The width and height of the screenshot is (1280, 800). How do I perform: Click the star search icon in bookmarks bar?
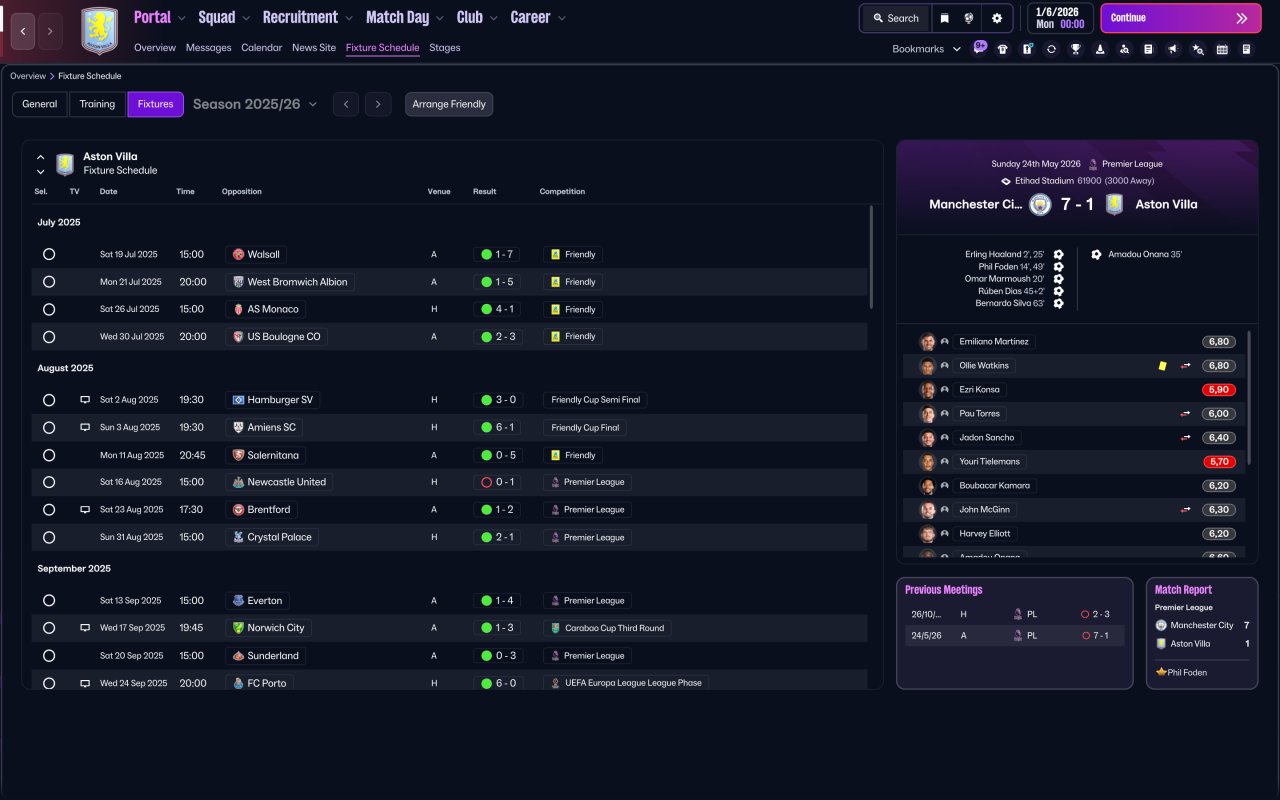coord(1198,49)
